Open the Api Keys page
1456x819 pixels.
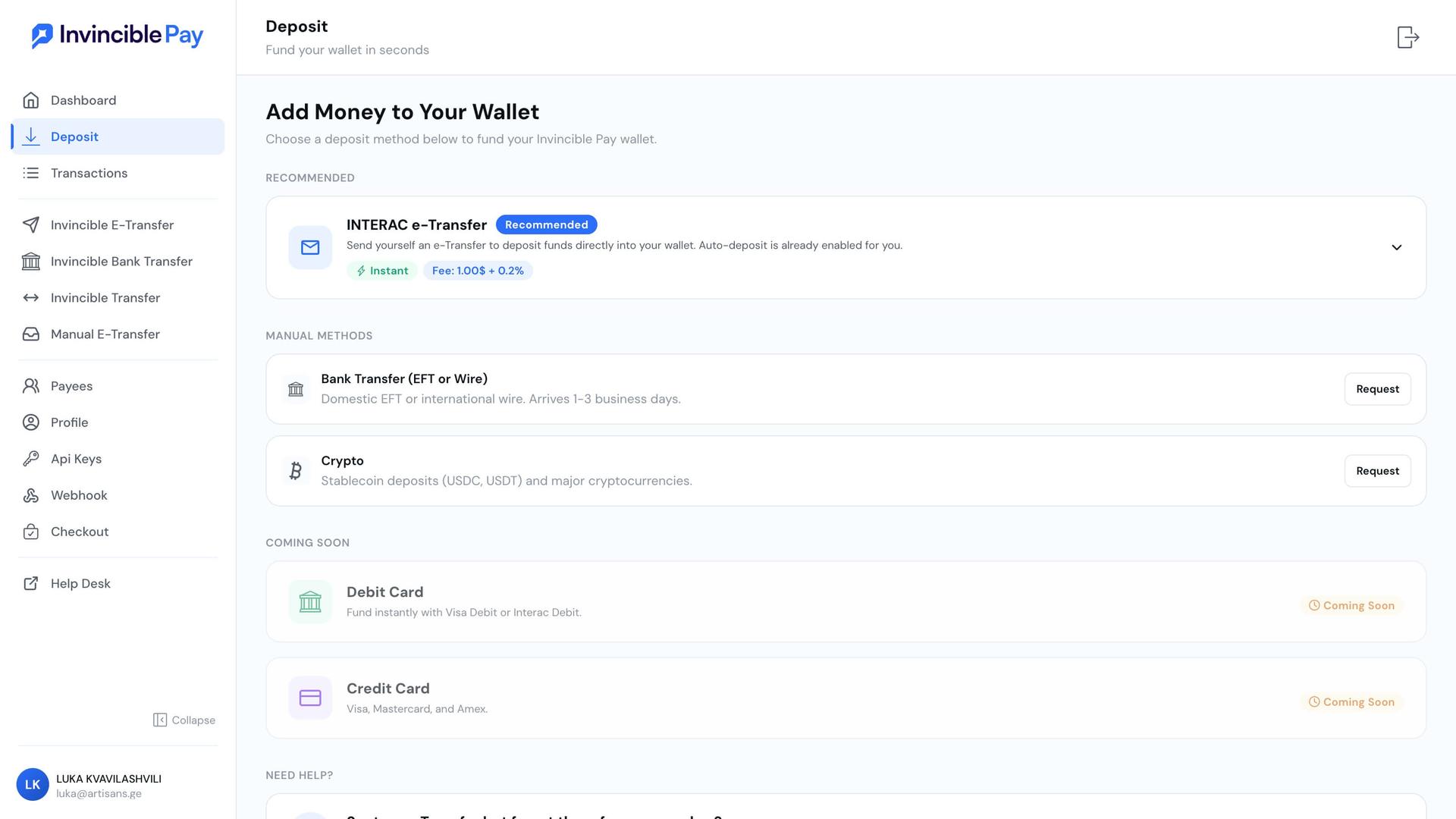point(118,459)
